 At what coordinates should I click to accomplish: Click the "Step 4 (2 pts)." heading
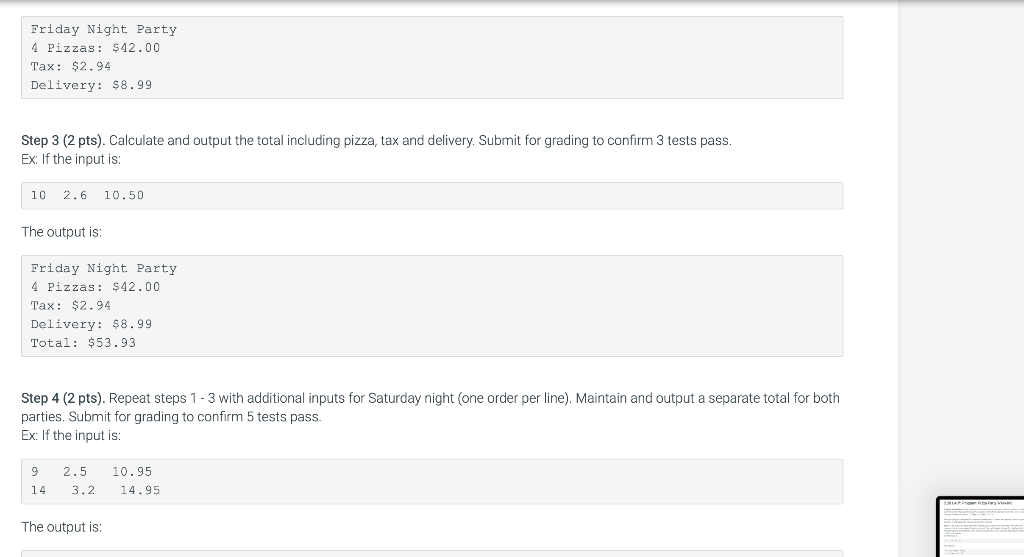pyautogui.click(x=63, y=398)
